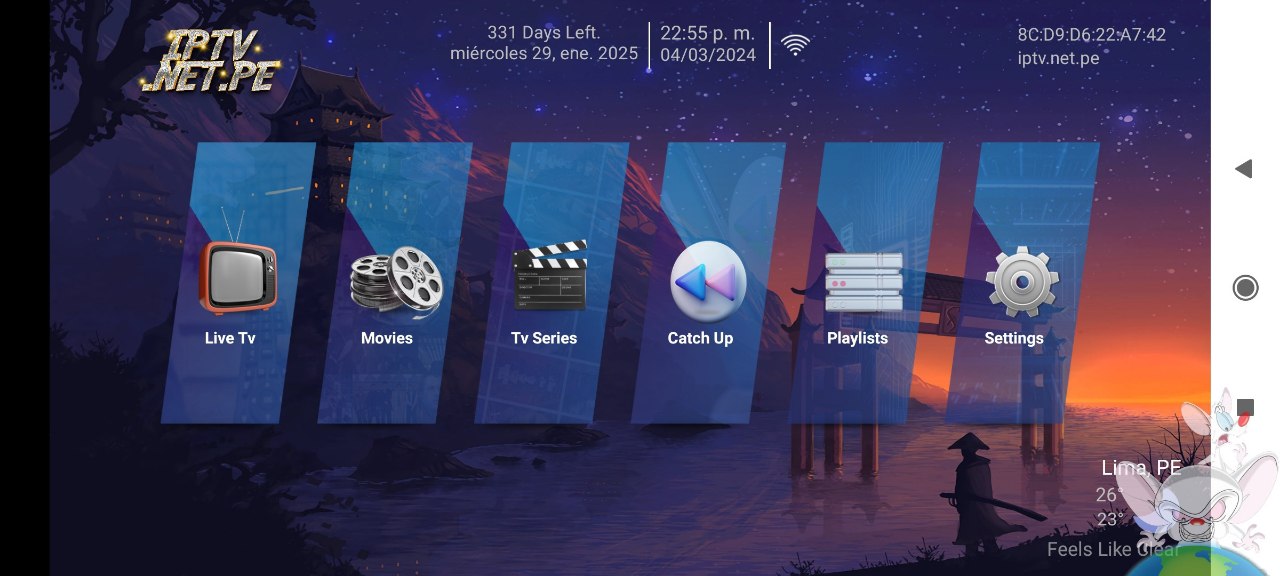
Task: Tap the 22:55 p. m. clock display
Action: pyautogui.click(x=706, y=33)
